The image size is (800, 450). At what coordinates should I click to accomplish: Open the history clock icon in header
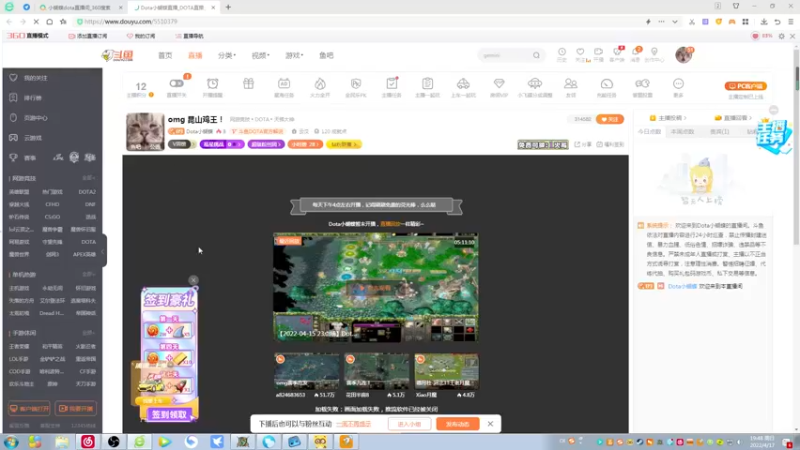click(x=562, y=52)
